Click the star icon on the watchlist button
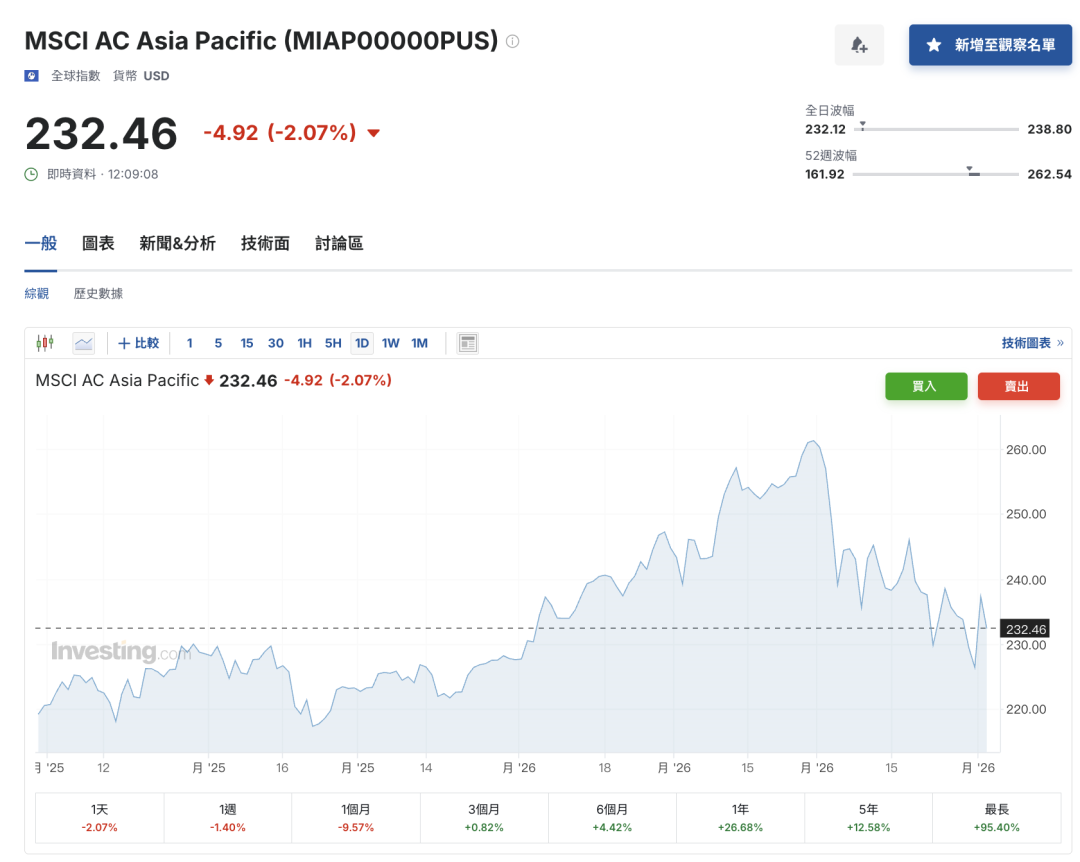Screen dimensions: 1080x862 pos(934,45)
